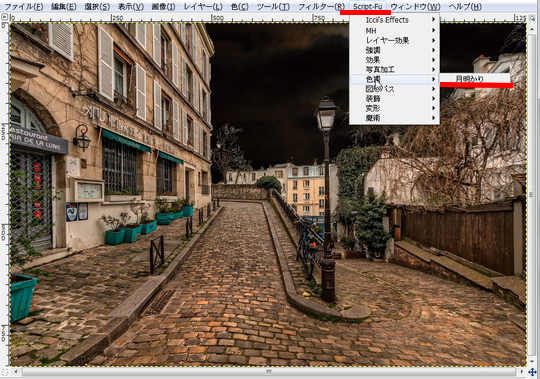The height and width of the screenshot is (379, 540).
Task: Expand the 写真加工 submenu
Action: (394, 69)
